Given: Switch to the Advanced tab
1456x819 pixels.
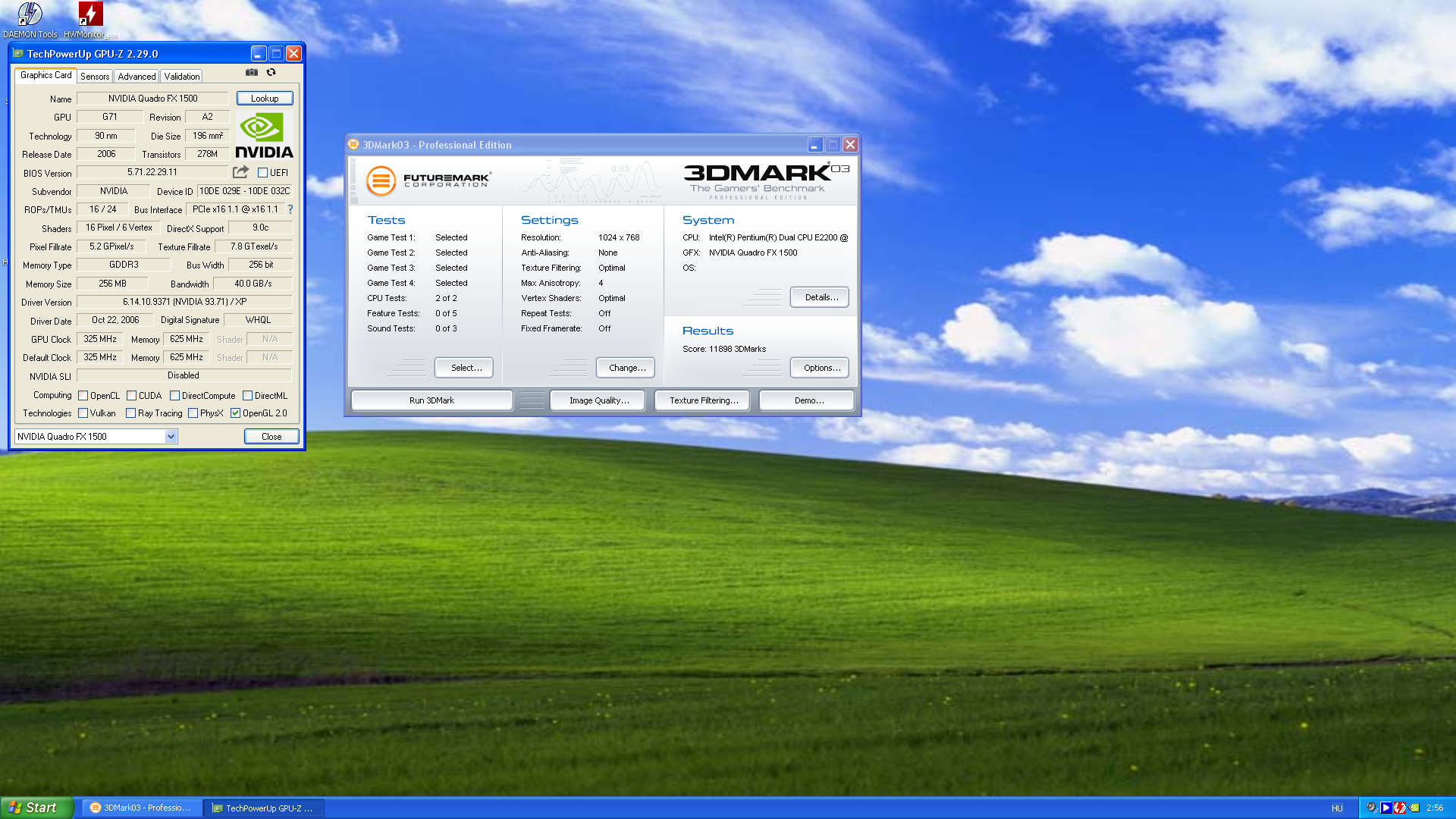Looking at the screenshot, I should click(x=136, y=77).
